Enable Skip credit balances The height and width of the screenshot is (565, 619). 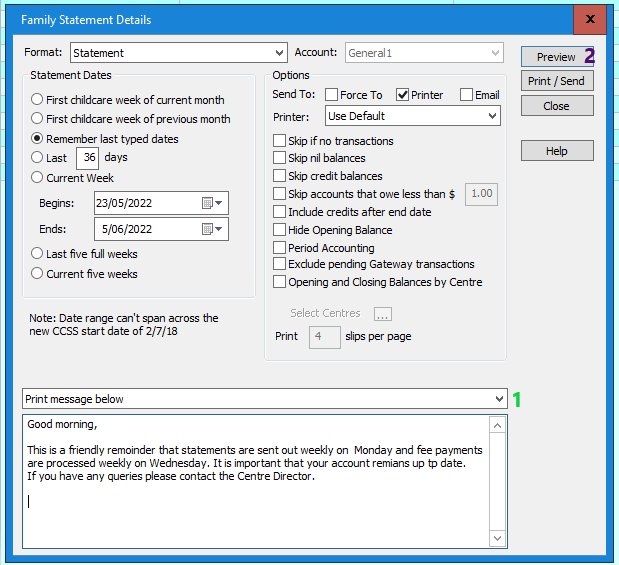pos(279,175)
